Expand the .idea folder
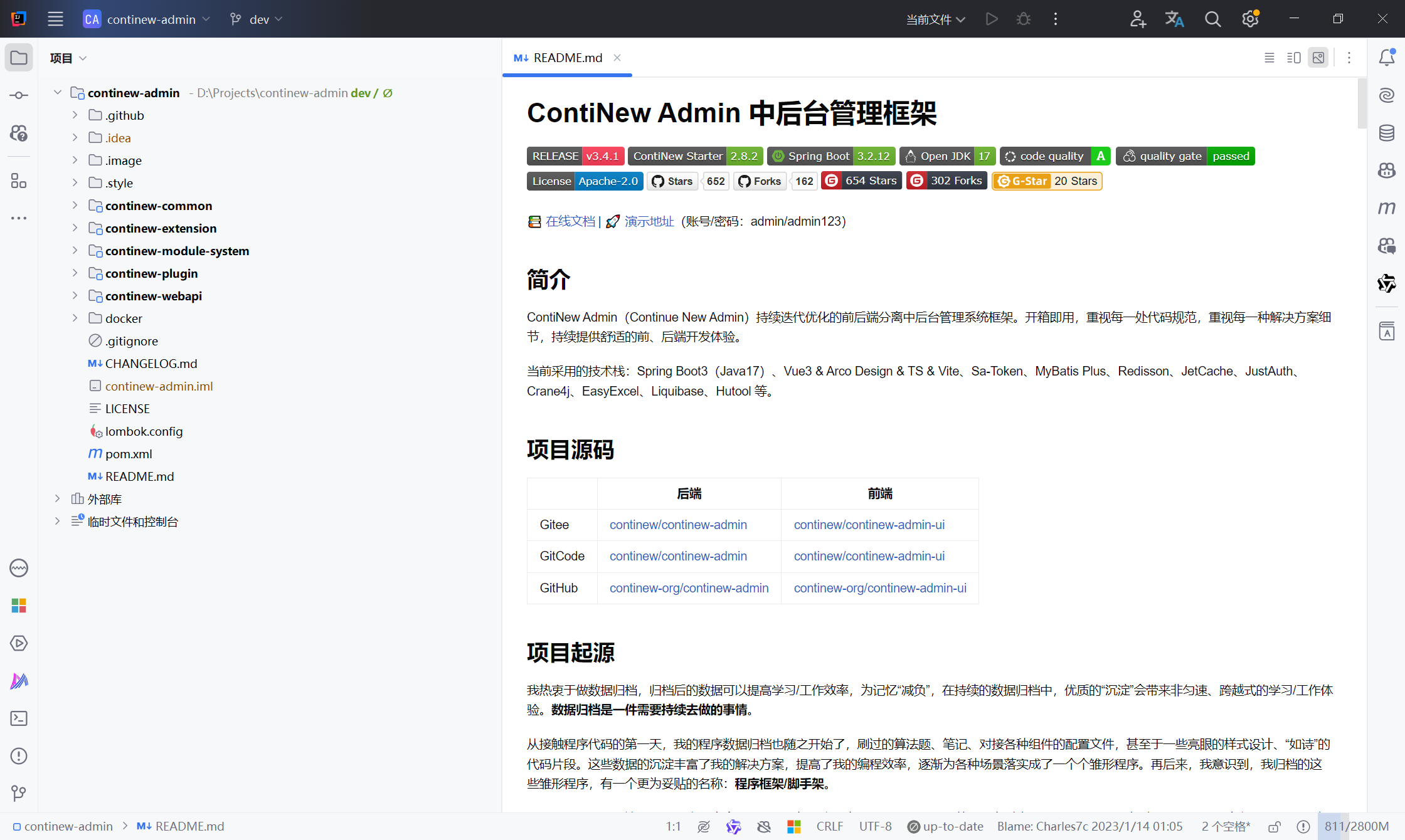The width and height of the screenshot is (1405, 840). pyautogui.click(x=75, y=137)
